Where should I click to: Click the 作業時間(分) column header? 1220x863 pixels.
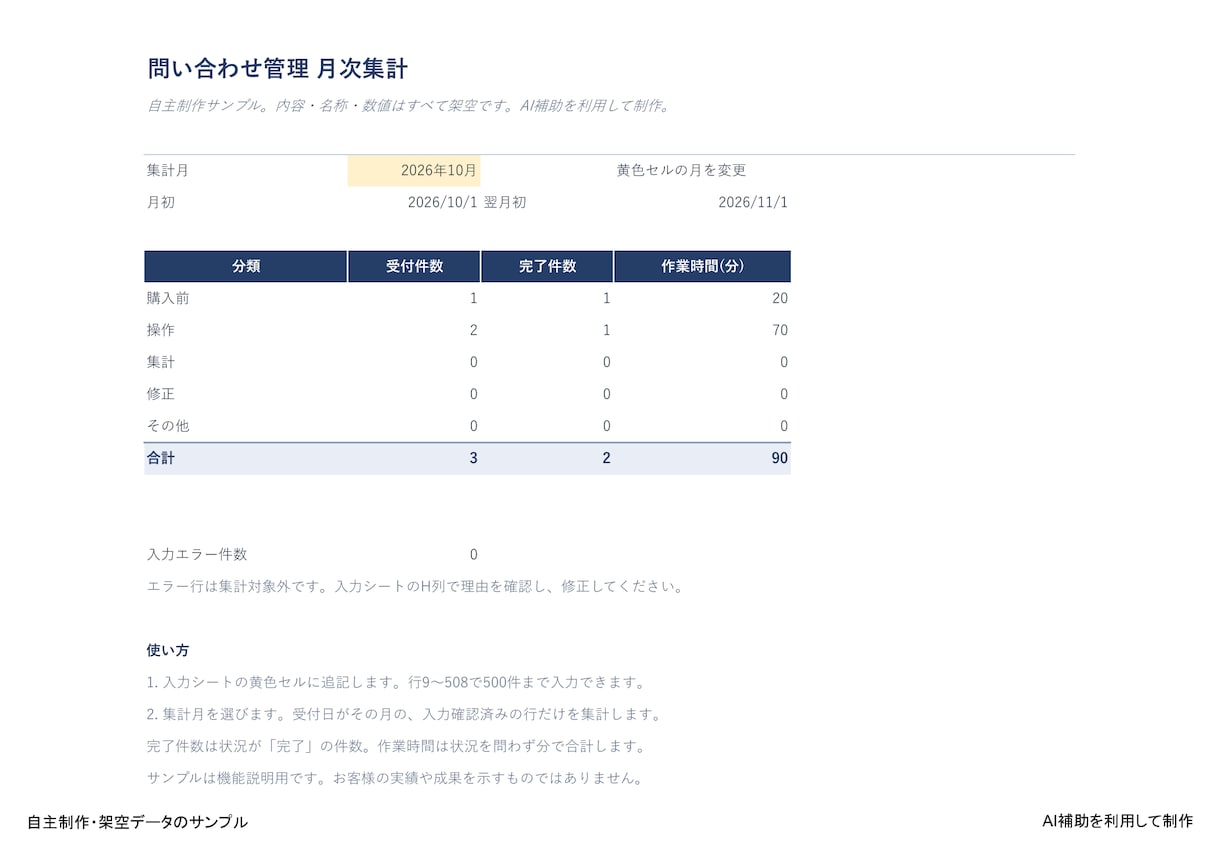tap(702, 267)
